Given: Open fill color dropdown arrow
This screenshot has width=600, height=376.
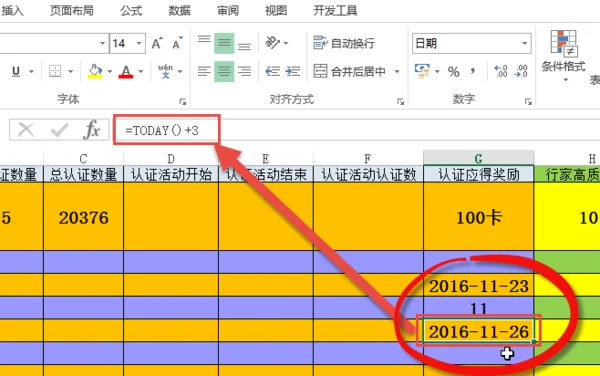Looking at the screenshot, I should [110, 71].
